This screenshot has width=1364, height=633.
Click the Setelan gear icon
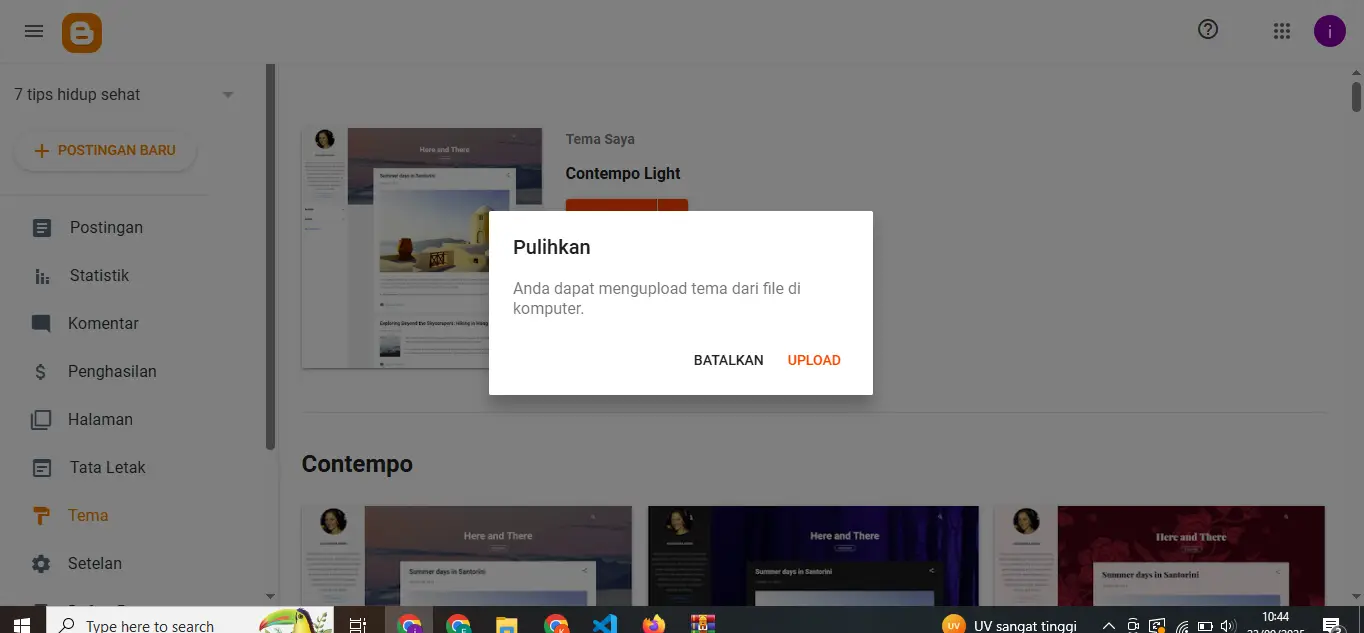41,564
